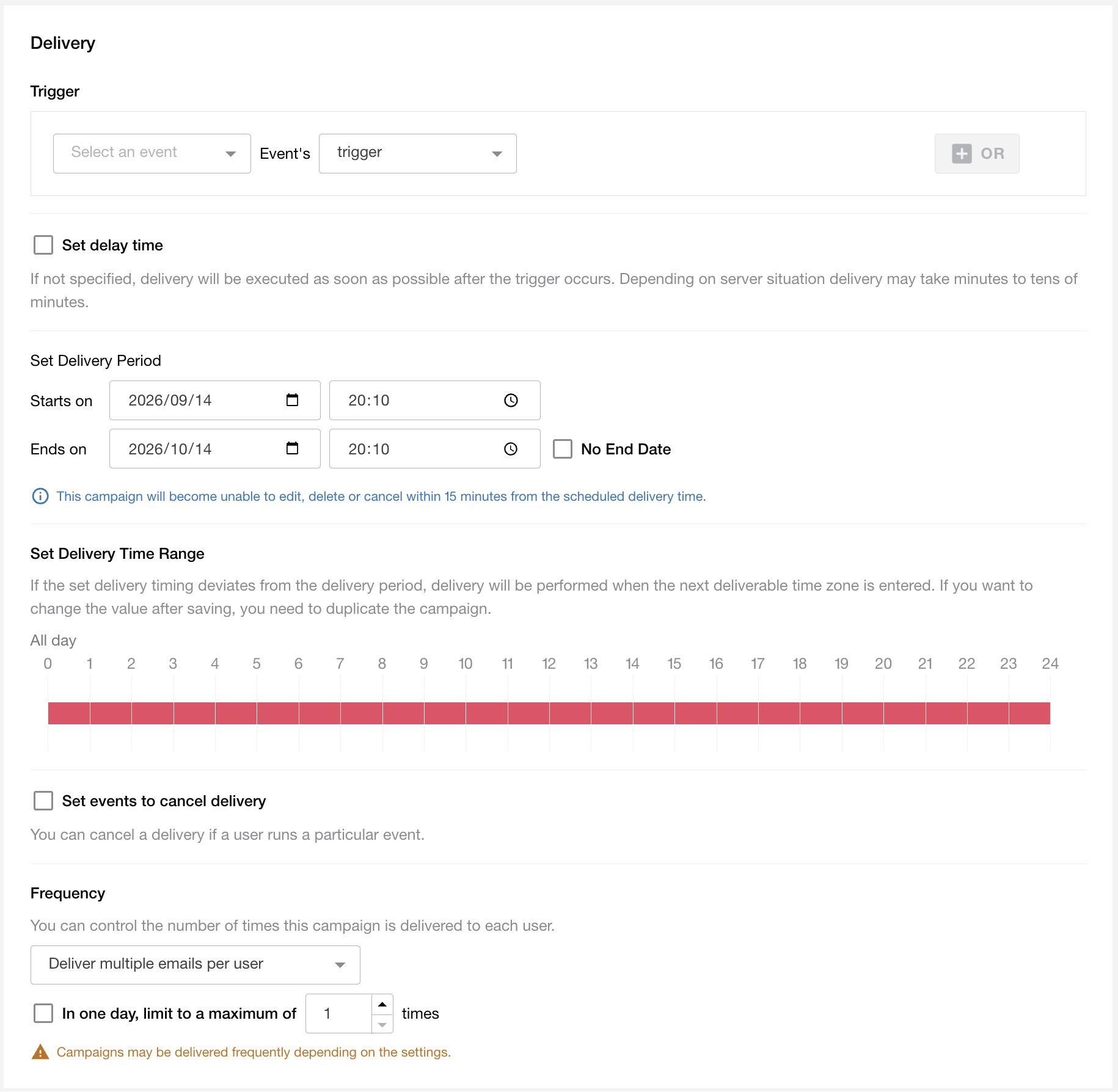Click the Set Delivery Period label

tap(96, 360)
